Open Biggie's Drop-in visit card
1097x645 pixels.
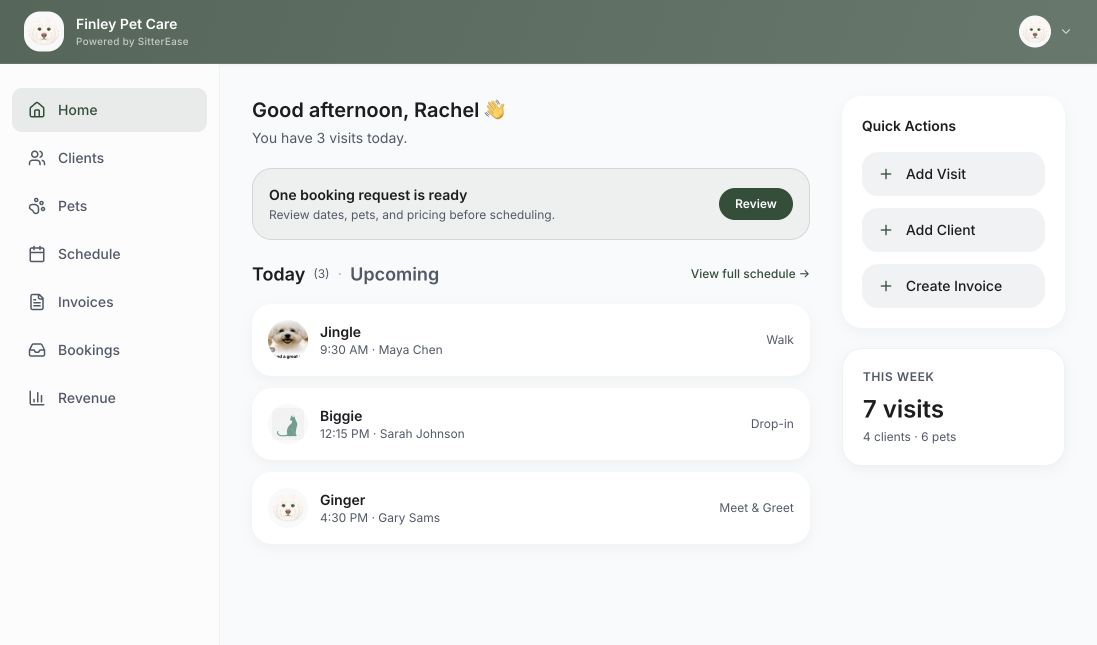pyautogui.click(x=531, y=424)
